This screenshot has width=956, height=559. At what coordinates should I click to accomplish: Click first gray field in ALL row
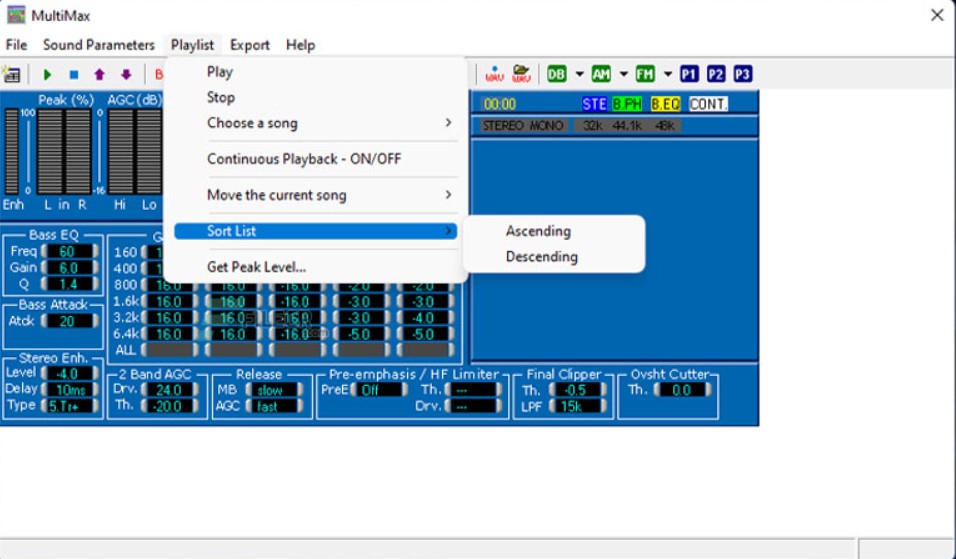(169, 351)
